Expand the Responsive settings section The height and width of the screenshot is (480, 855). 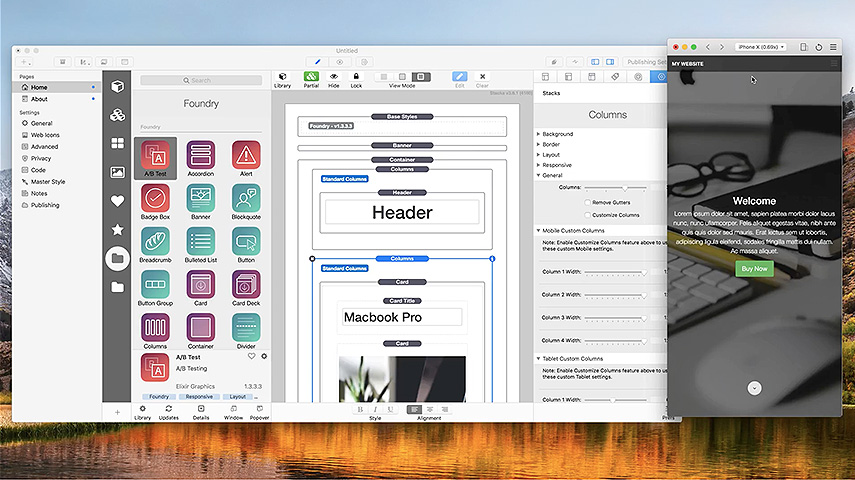[557, 165]
